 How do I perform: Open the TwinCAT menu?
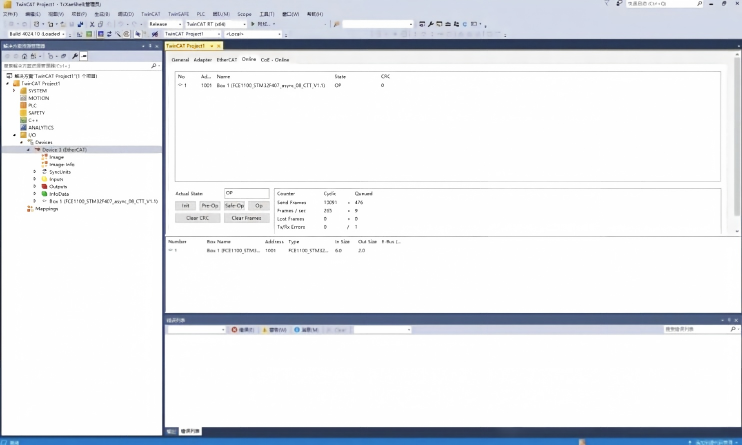[x=150, y=14]
